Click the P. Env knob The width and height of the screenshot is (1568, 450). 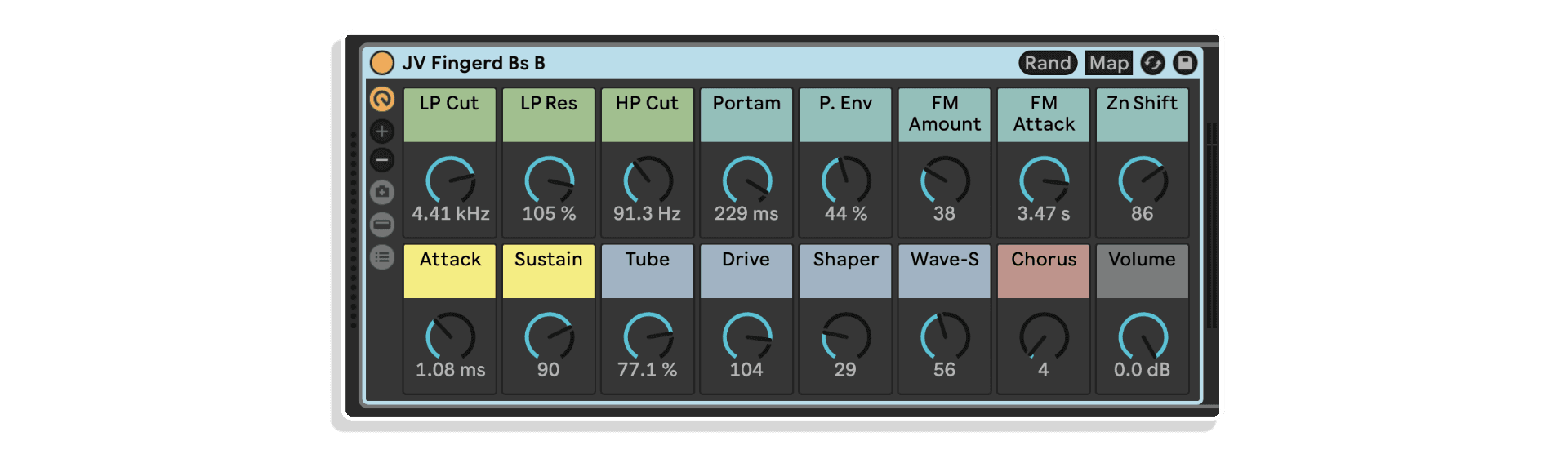click(x=845, y=180)
